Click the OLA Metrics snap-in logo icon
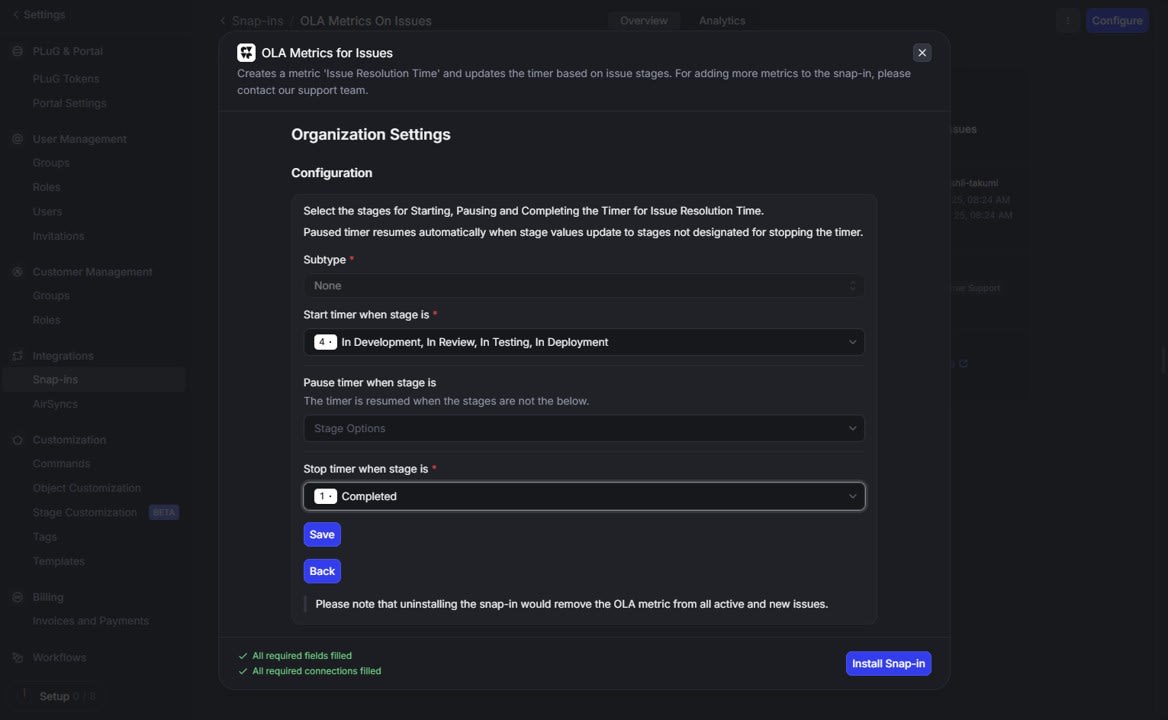Image resolution: width=1168 pixels, height=720 pixels. (x=246, y=53)
